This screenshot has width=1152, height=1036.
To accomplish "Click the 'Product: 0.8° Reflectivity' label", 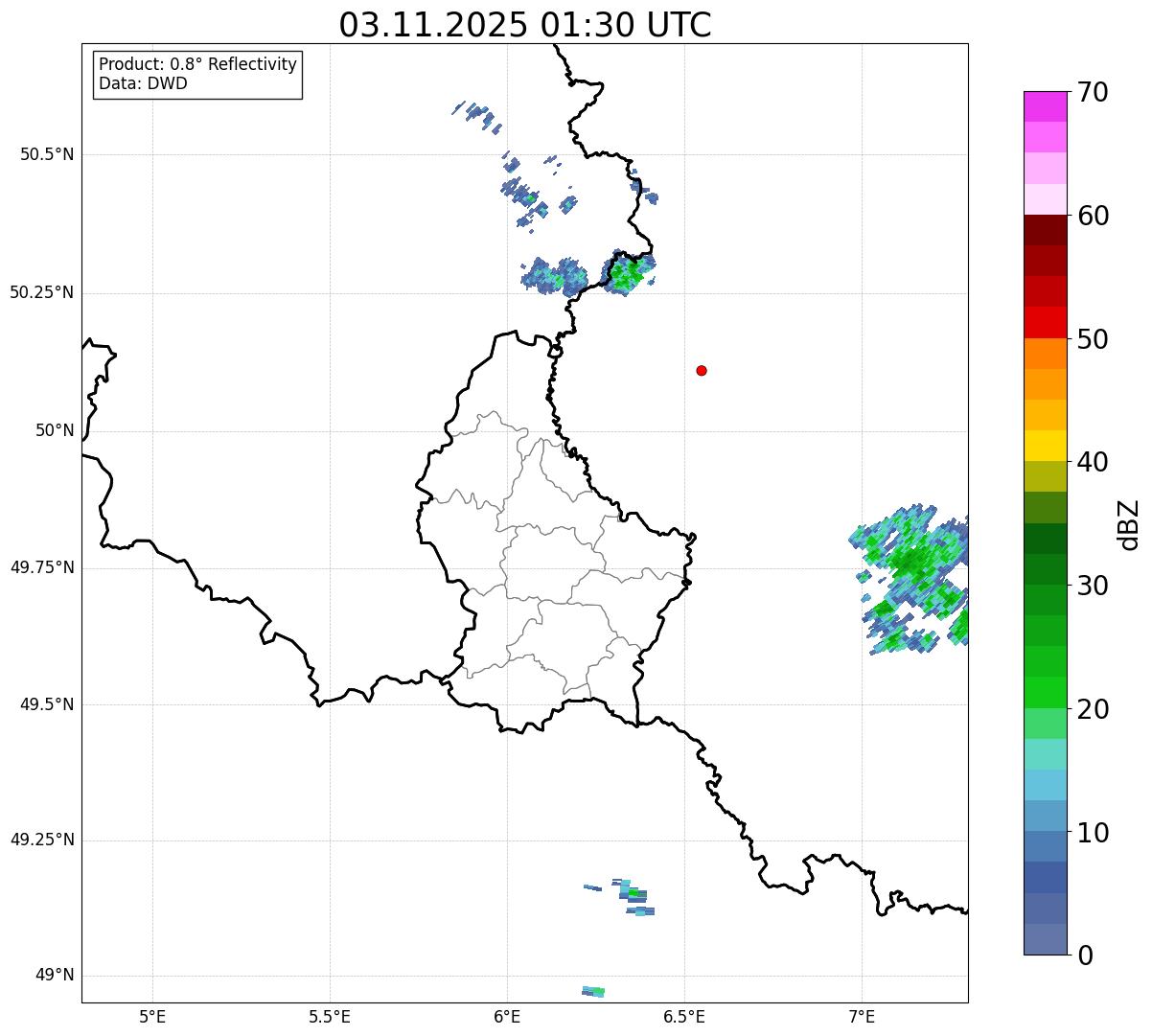I will (198, 64).
